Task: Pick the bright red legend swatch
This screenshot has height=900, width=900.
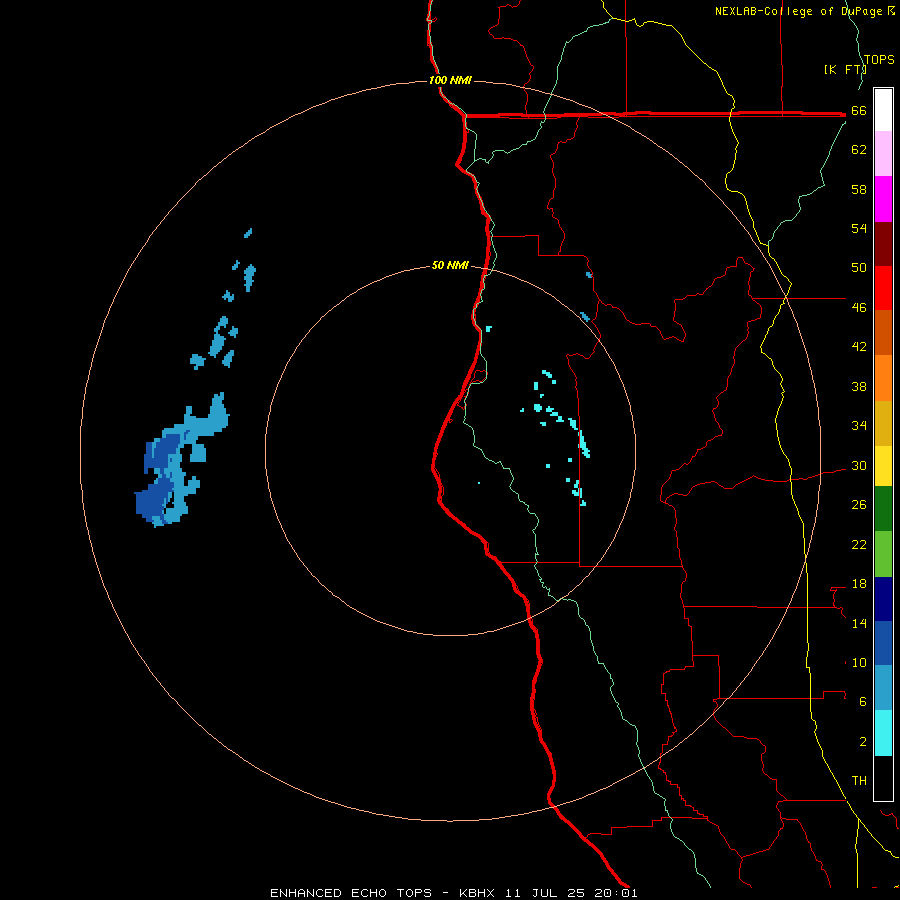Action: 883,288
